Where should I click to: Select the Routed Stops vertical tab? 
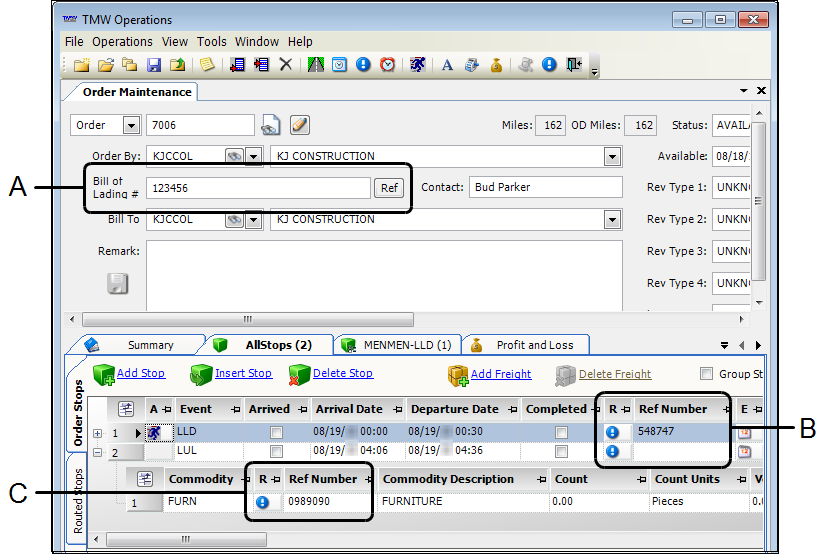click(x=78, y=501)
